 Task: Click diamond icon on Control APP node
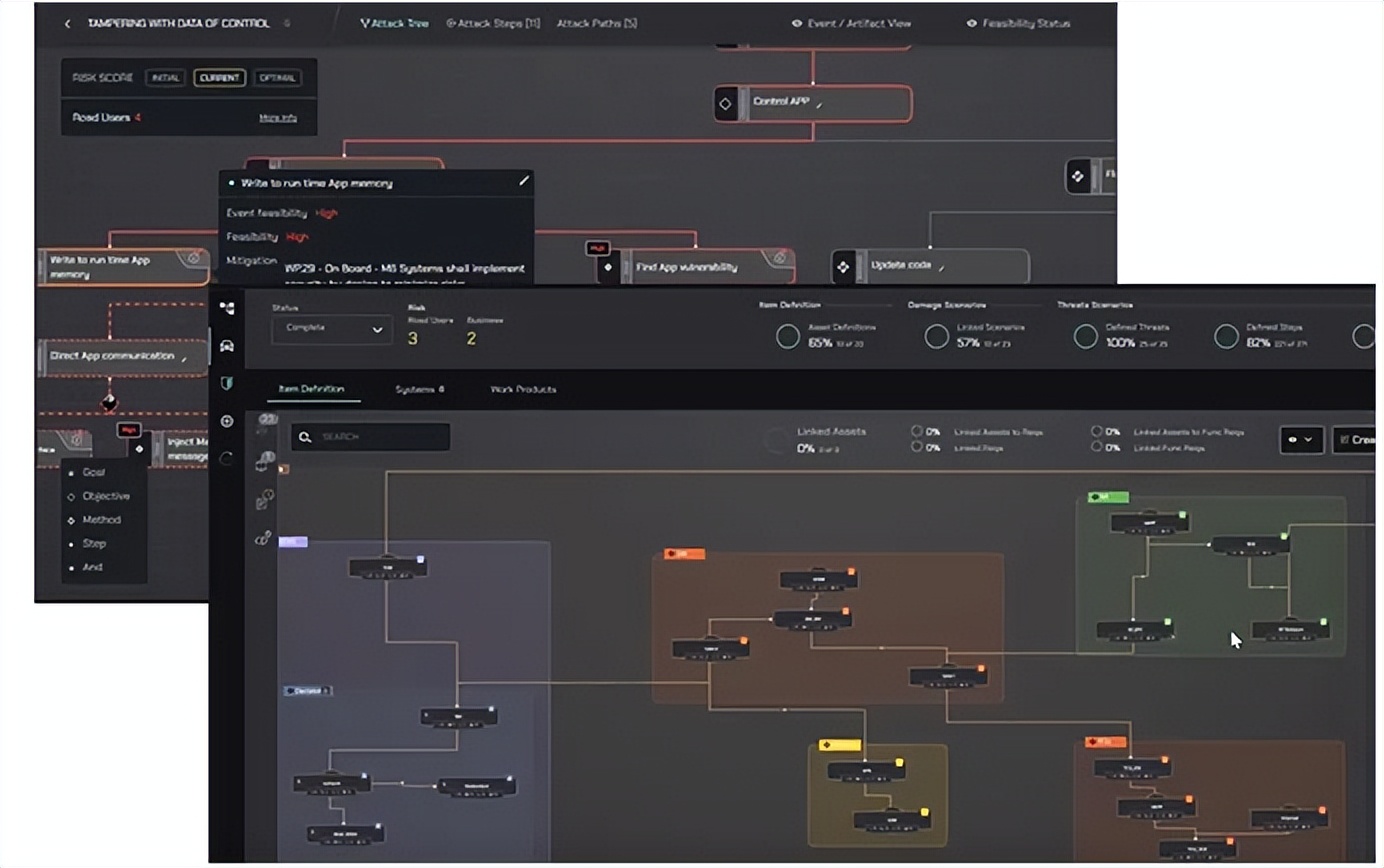[726, 103]
